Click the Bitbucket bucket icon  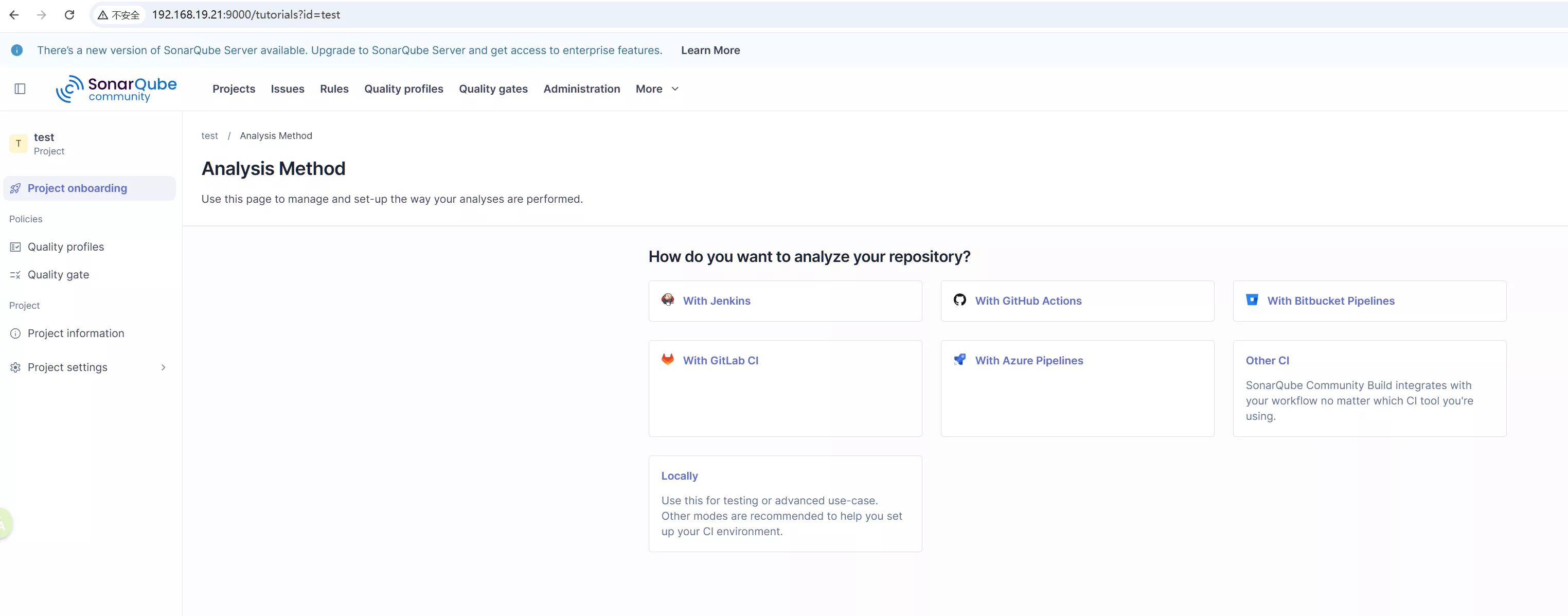1252,300
